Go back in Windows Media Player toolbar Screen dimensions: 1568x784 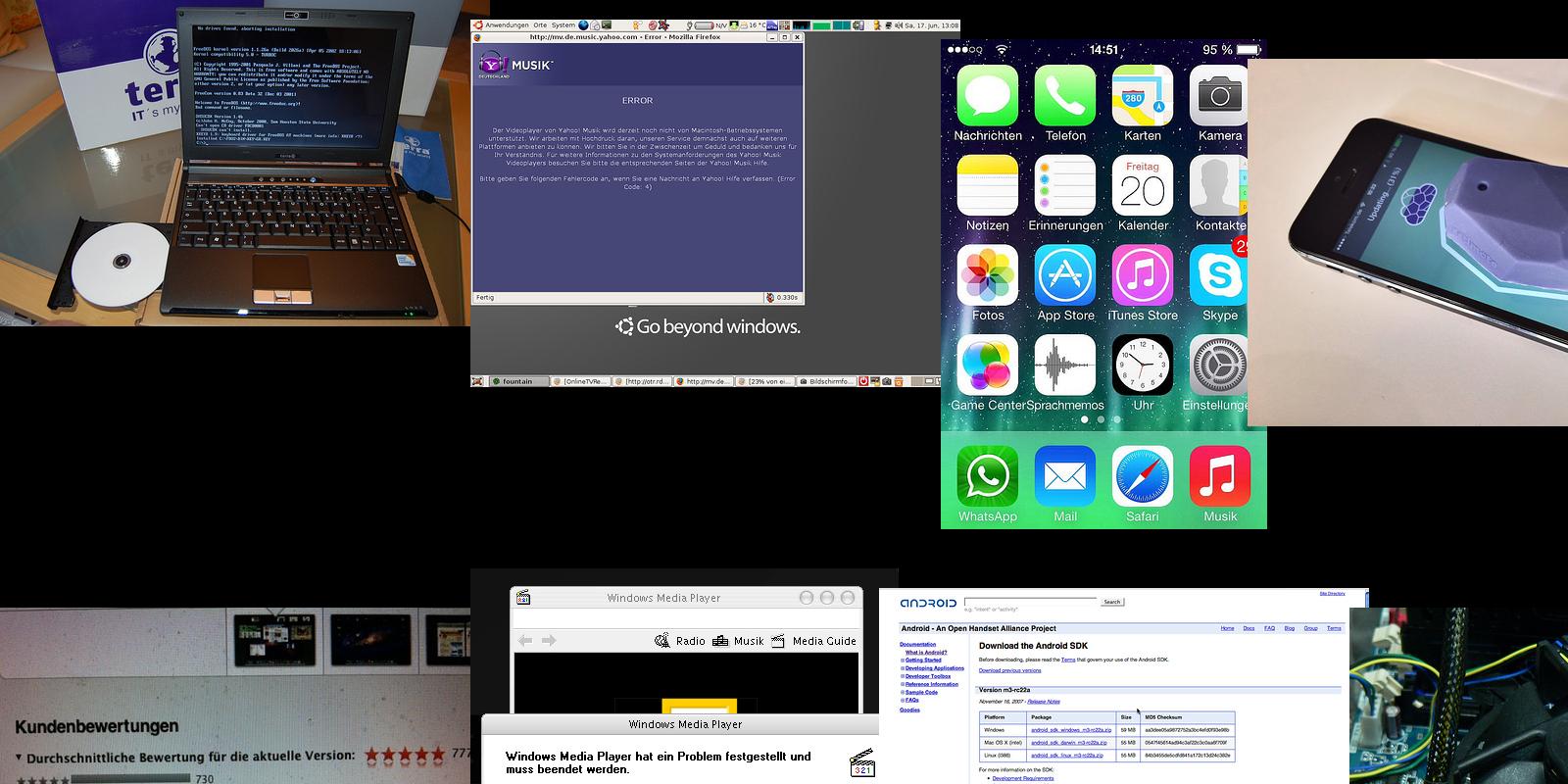(x=525, y=641)
